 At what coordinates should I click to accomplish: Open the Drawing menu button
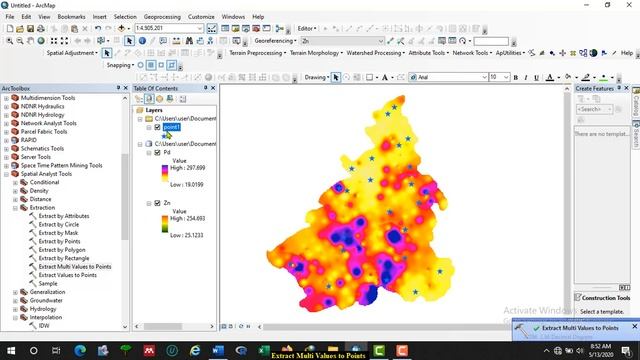[317, 78]
